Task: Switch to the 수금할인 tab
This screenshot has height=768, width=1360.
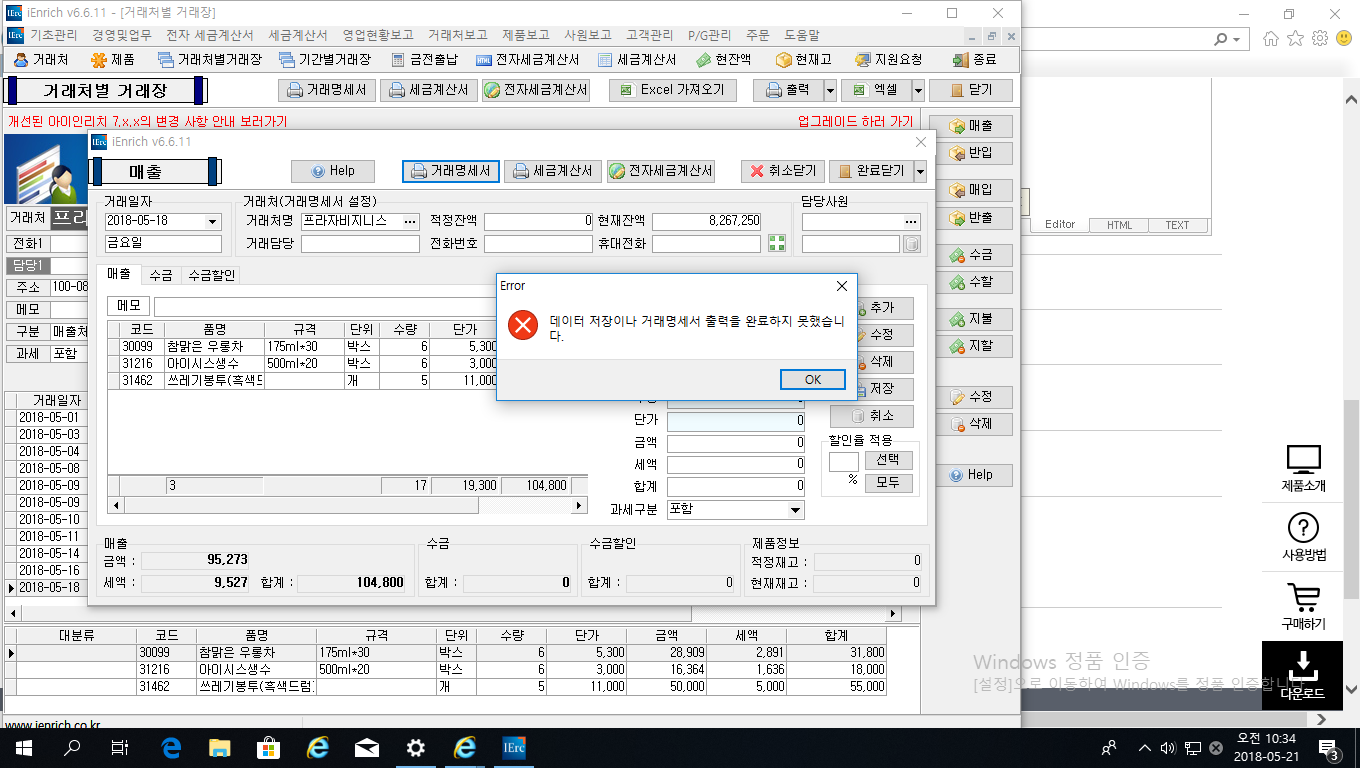Action: point(211,275)
